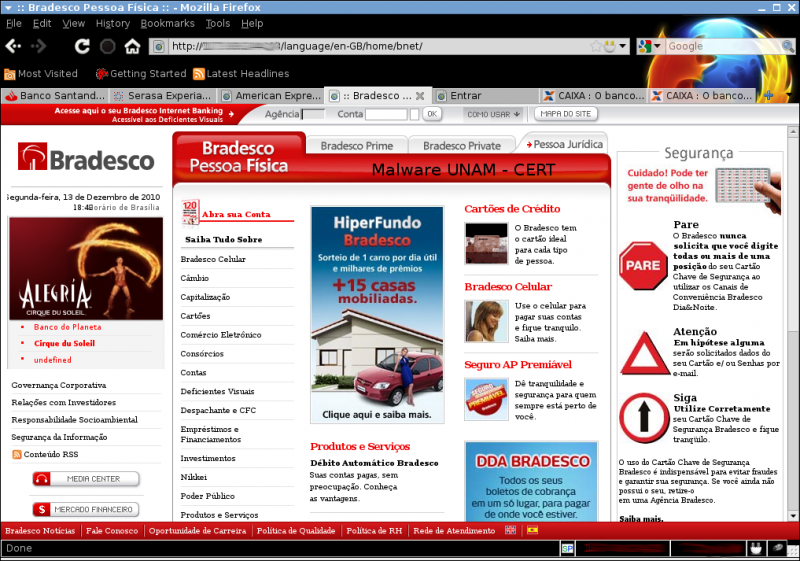
Task: Click the red Bradesco logo
Action: point(86,157)
